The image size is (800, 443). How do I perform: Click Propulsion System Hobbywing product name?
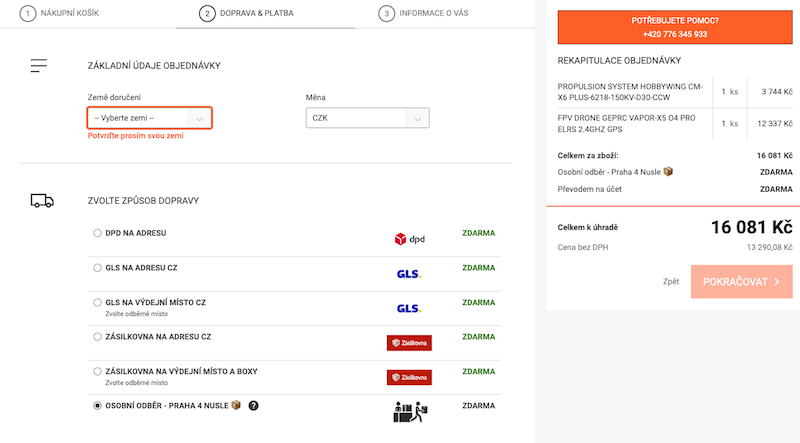(x=630, y=92)
